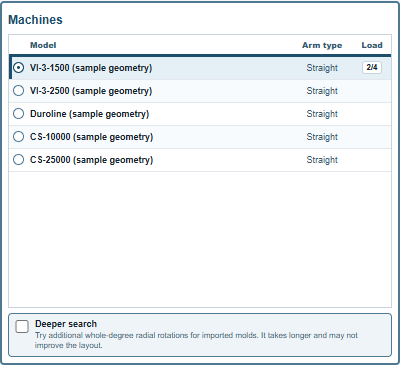Viewport: 400px width, 365px height.
Task: Enable the Deeper search checkbox
Action: click(x=22, y=326)
